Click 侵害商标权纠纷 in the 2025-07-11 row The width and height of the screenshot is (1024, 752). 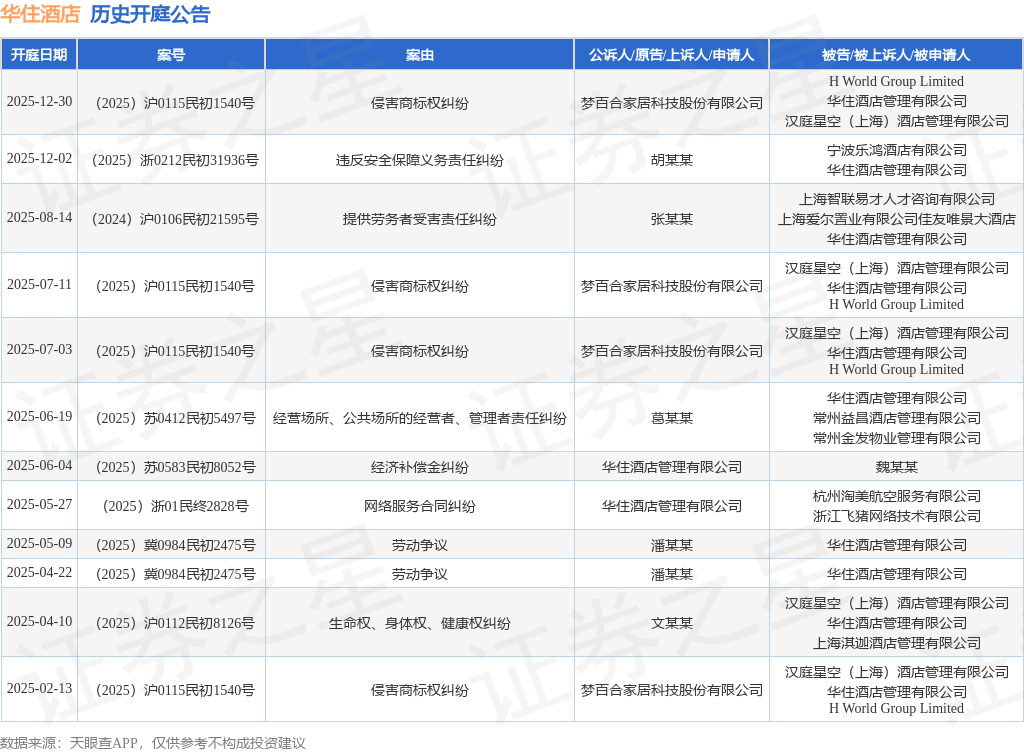420,287
